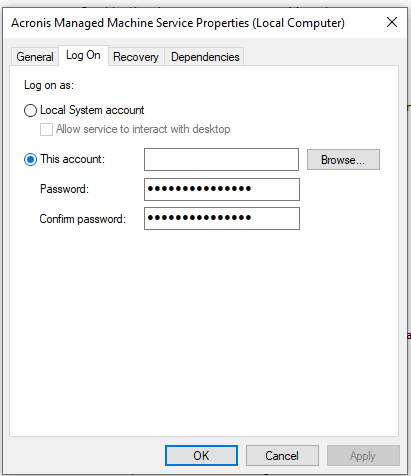Click the This account text field
Viewport: 411px width, 476px height.
[221, 159]
